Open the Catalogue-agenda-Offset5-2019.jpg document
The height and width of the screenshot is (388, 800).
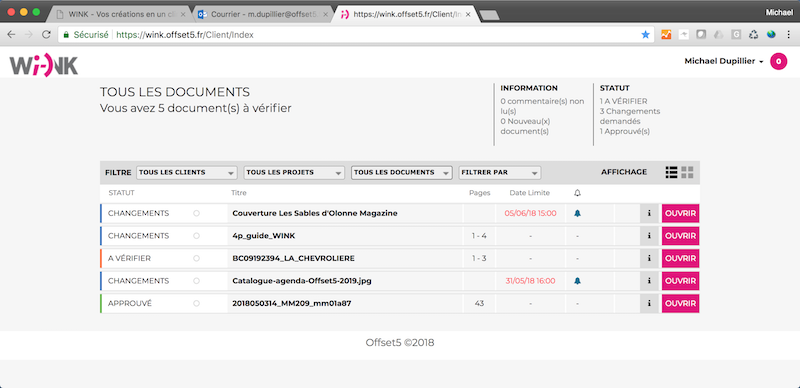pyautogui.click(x=681, y=281)
